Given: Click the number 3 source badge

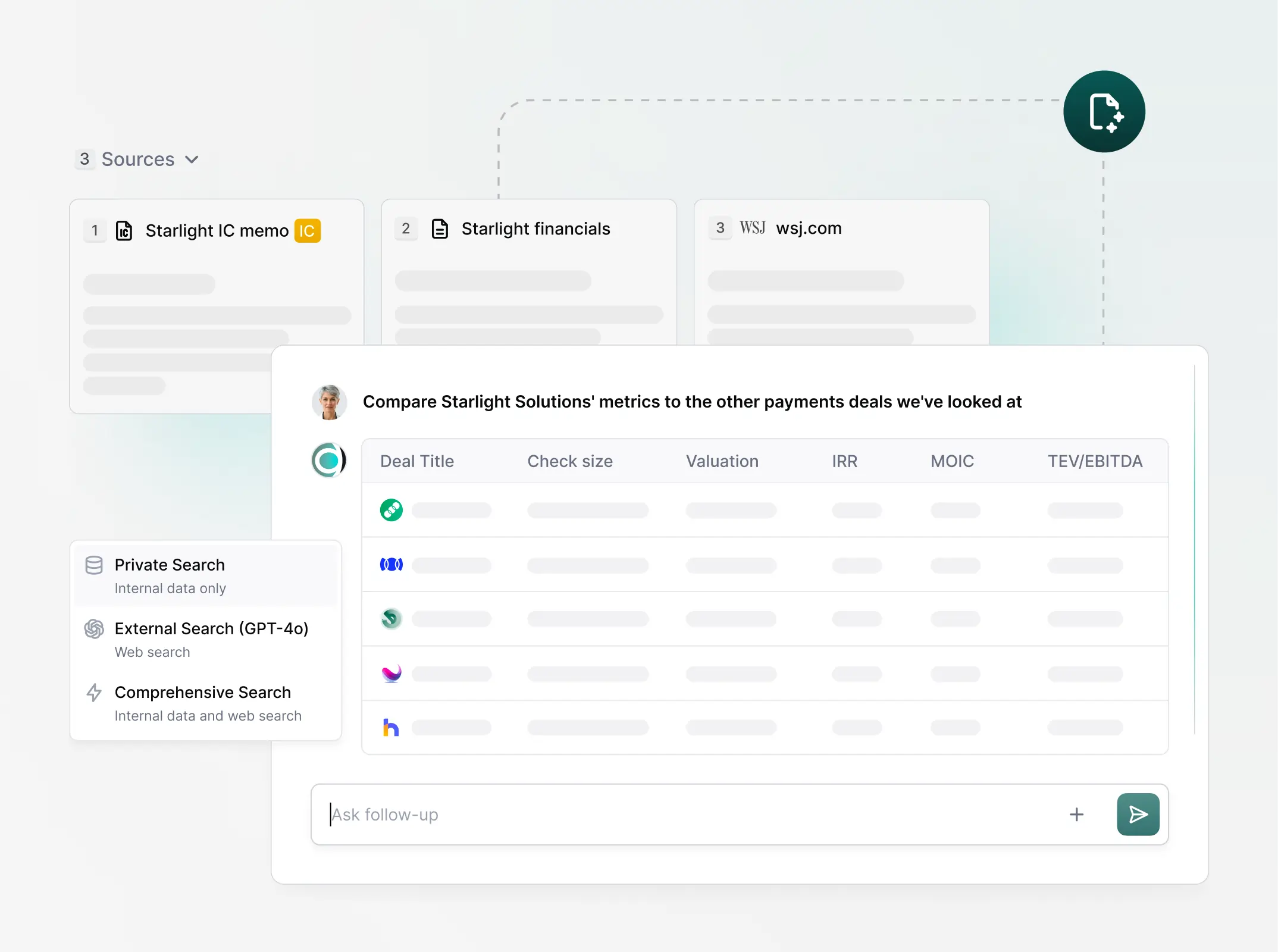Looking at the screenshot, I should [720, 228].
